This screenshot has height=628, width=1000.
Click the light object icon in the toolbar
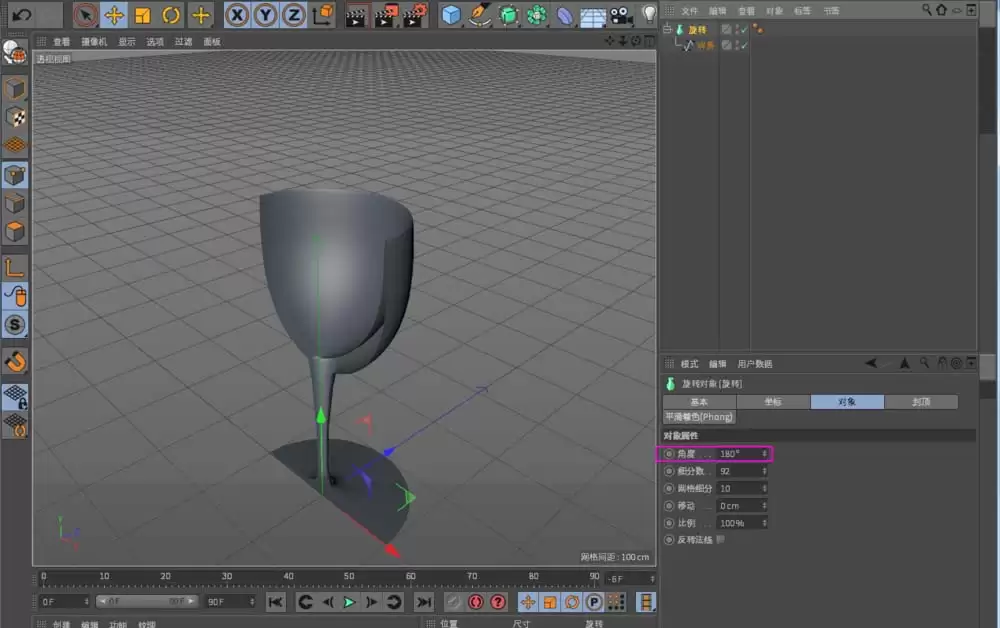click(651, 14)
